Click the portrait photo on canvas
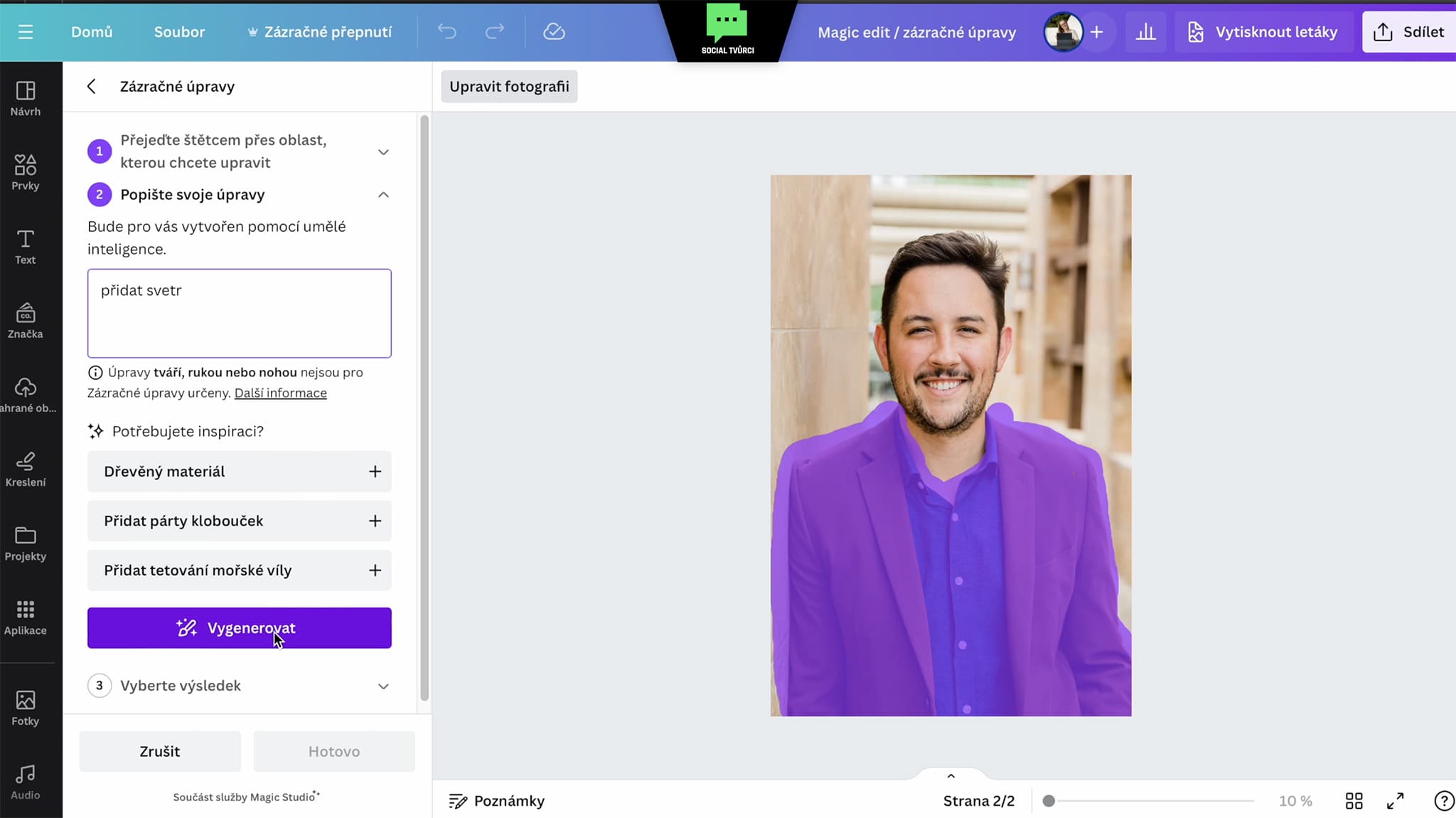The image size is (1456, 818). pos(951,445)
